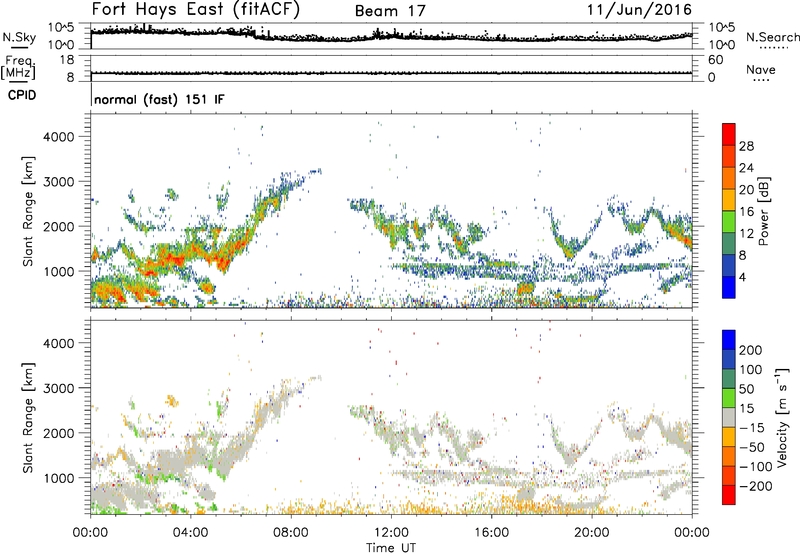Click the '1000' tick on the velocity panel

tap(59, 478)
